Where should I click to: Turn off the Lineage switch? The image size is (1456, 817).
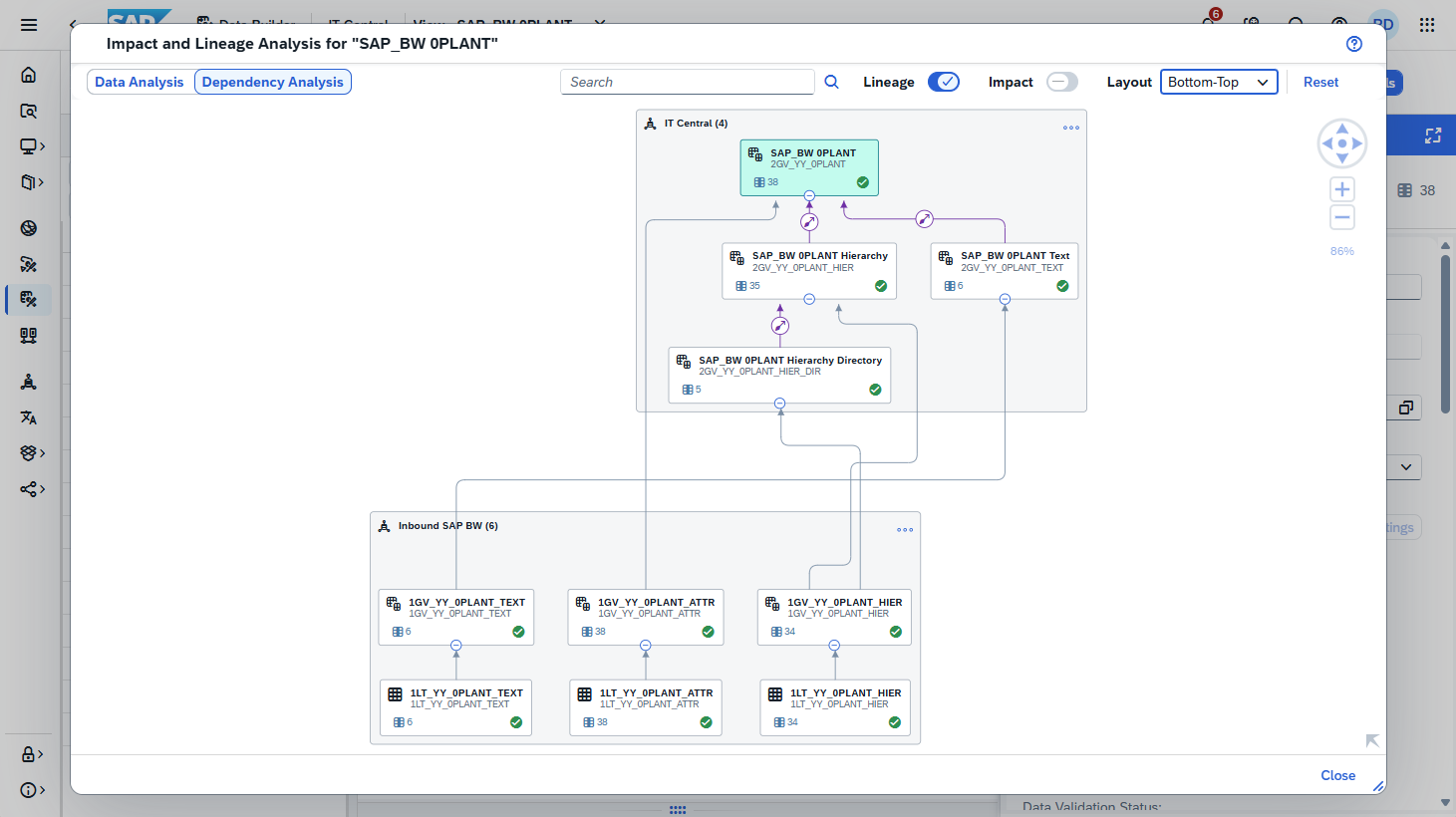[x=944, y=82]
